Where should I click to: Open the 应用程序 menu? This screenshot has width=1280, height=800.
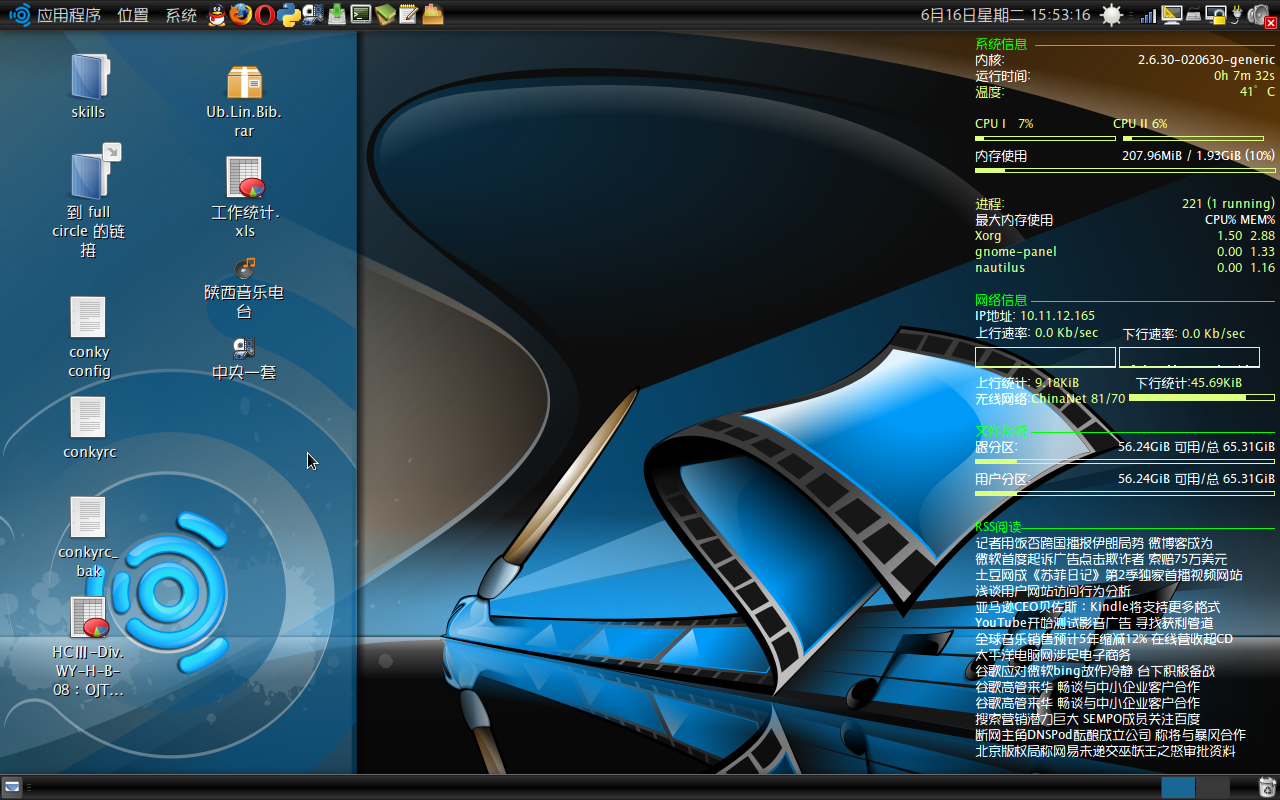pos(69,15)
